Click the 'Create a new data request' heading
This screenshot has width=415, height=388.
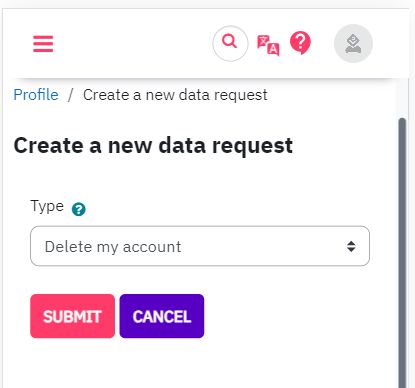coord(153,146)
